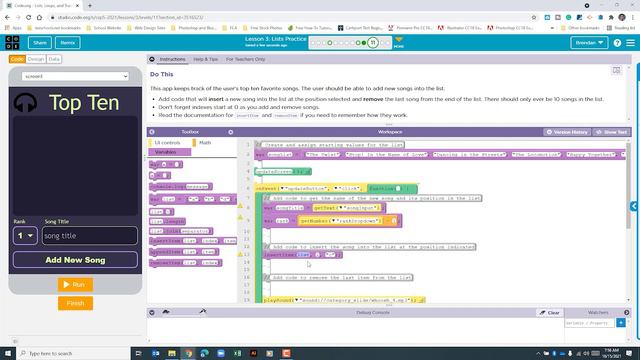Select the removeItem block in the toolbox
640x360 pixels.
pos(186,262)
